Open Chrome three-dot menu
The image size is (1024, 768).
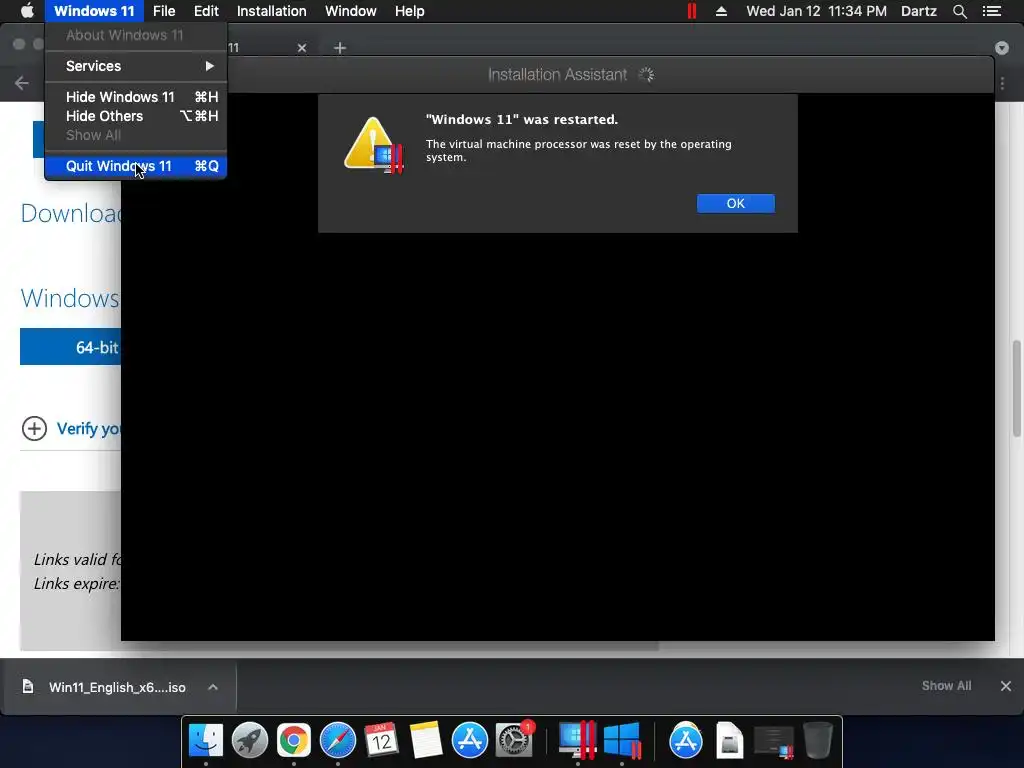point(1002,83)
